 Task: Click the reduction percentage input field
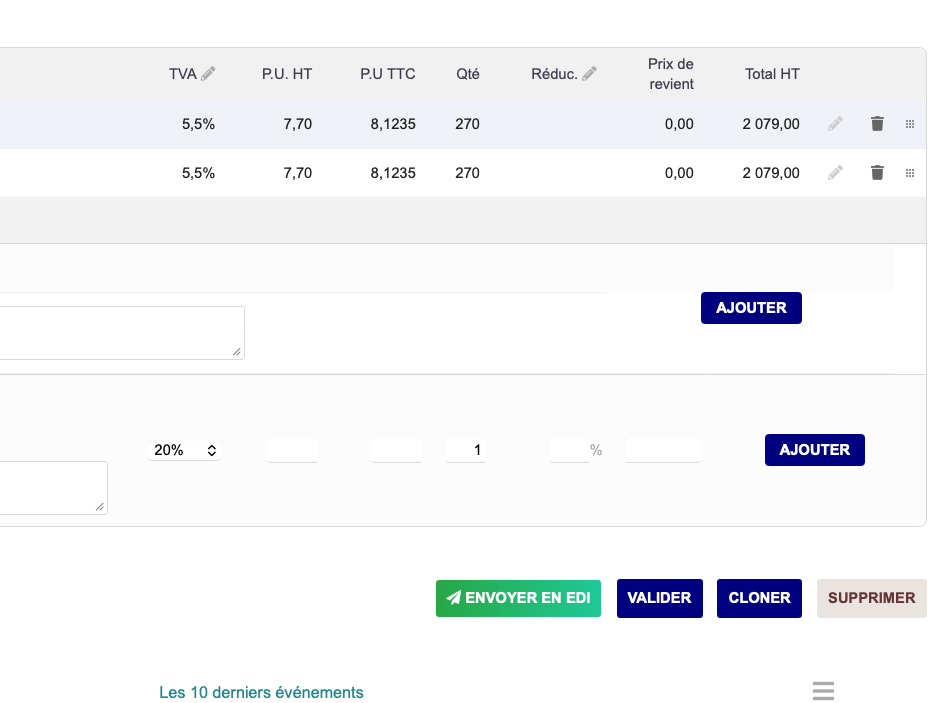point(568,450)
